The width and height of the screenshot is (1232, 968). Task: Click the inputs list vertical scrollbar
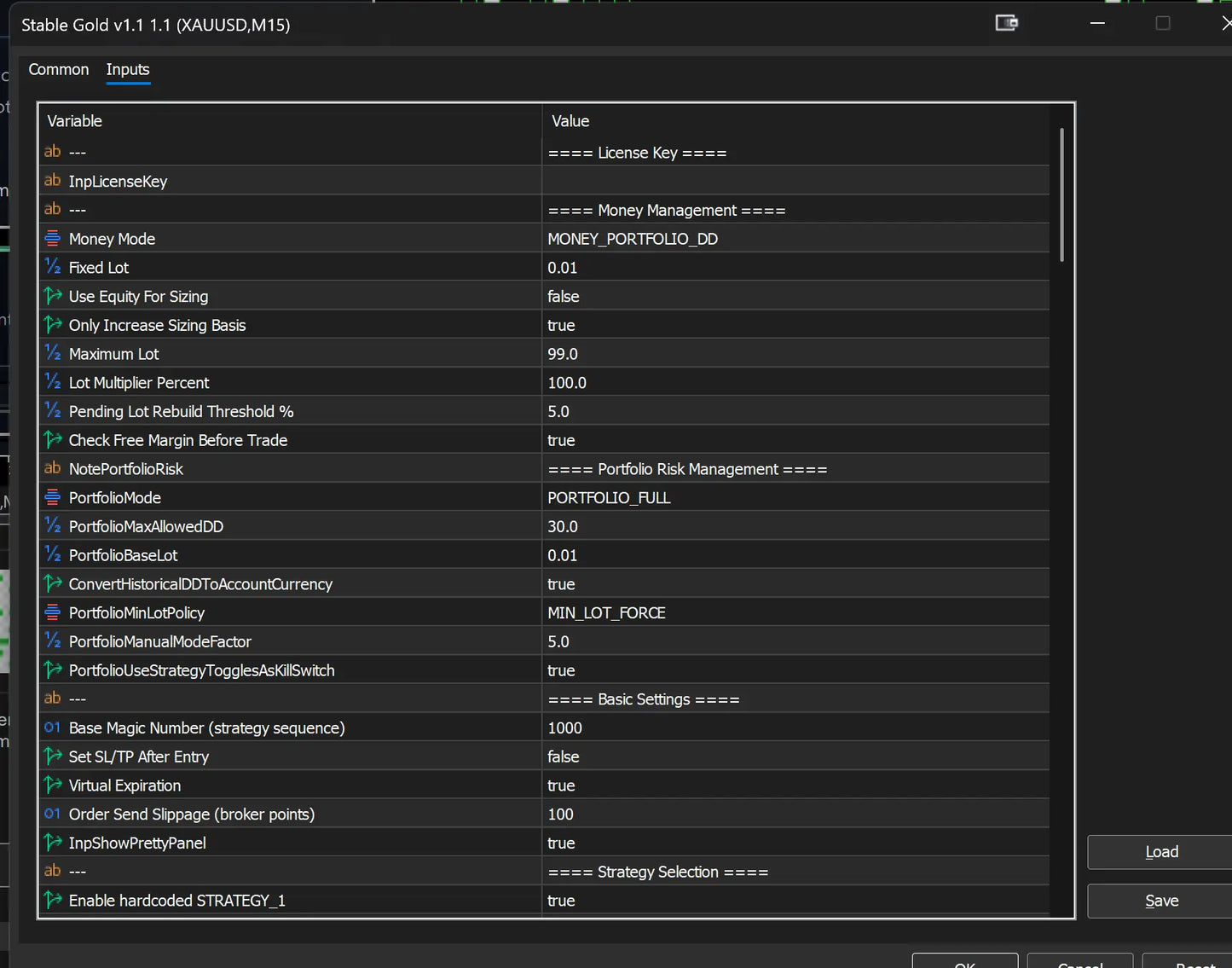[x=1061, y=194]
